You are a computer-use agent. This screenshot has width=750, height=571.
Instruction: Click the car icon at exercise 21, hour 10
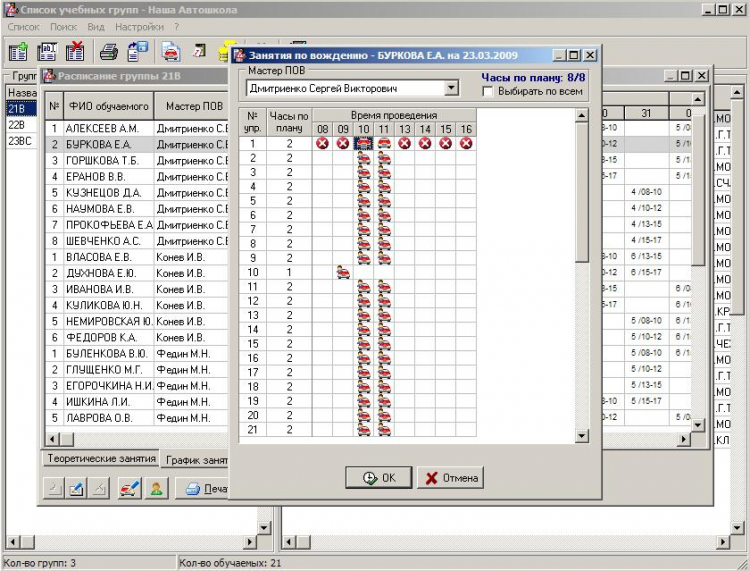[364, 429]
